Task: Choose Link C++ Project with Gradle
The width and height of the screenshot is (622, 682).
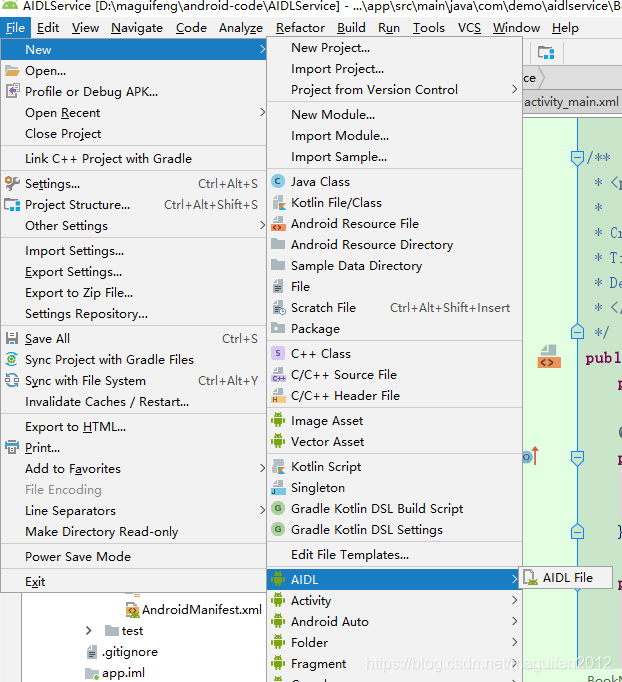Action: pyautogui.click(x=134, y=158)
